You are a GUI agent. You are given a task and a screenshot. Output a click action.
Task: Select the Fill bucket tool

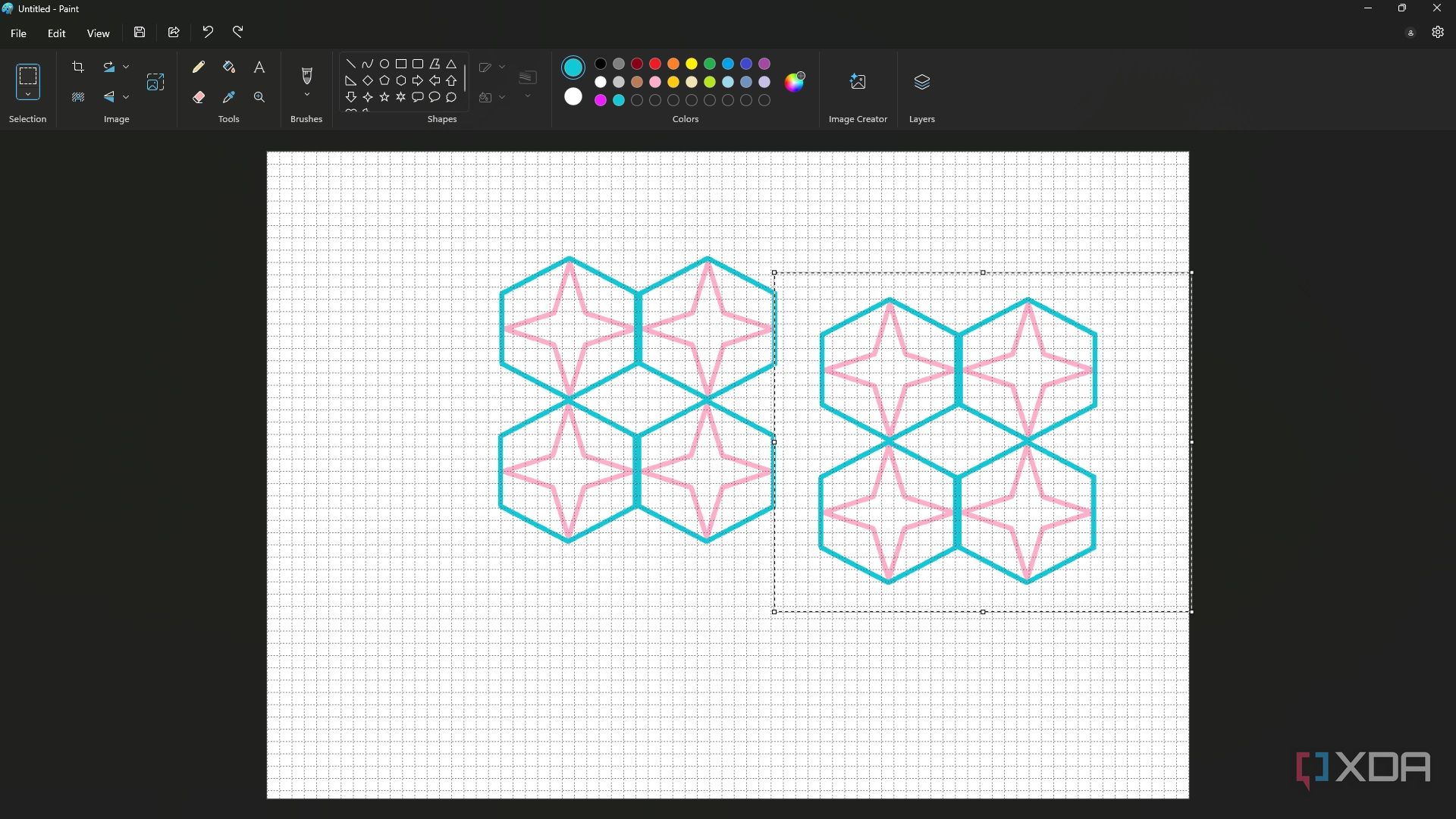click(x=229, y=67)
